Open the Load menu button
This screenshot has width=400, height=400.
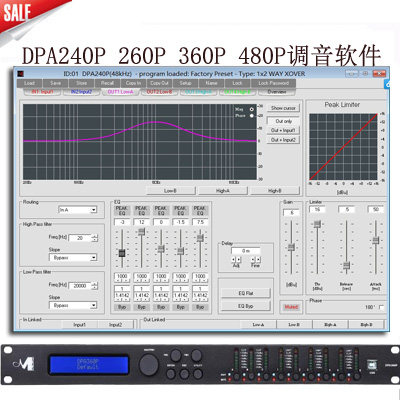(x=29, y=83)
